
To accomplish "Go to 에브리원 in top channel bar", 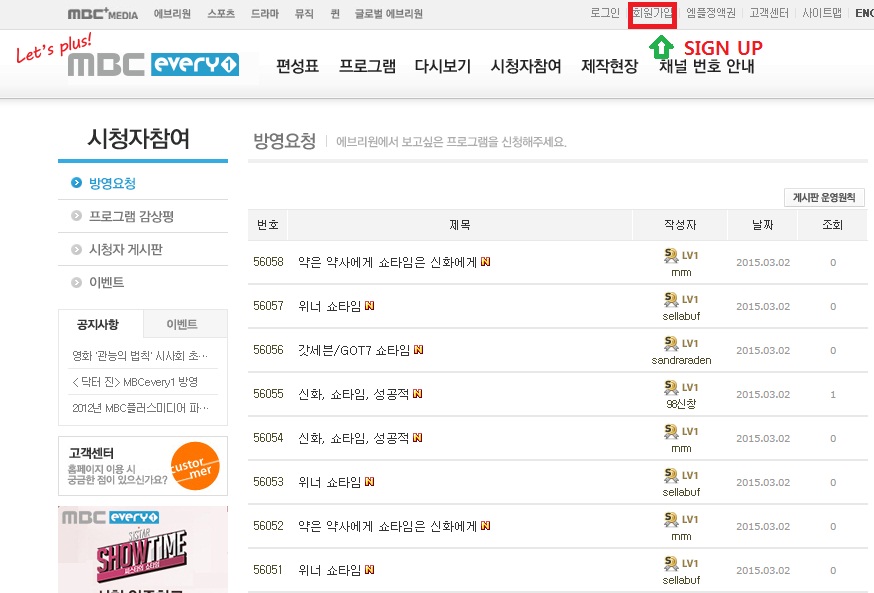I will tap(172, 13).
